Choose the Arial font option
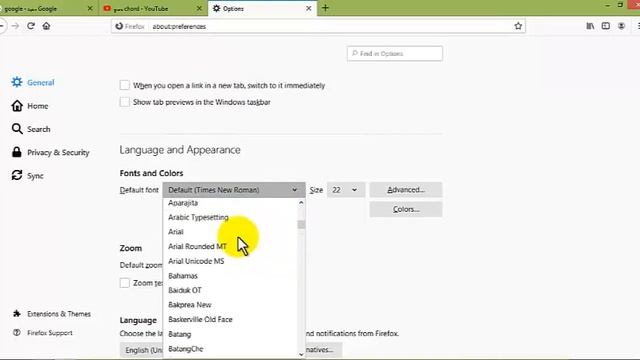 coord(231,232)
